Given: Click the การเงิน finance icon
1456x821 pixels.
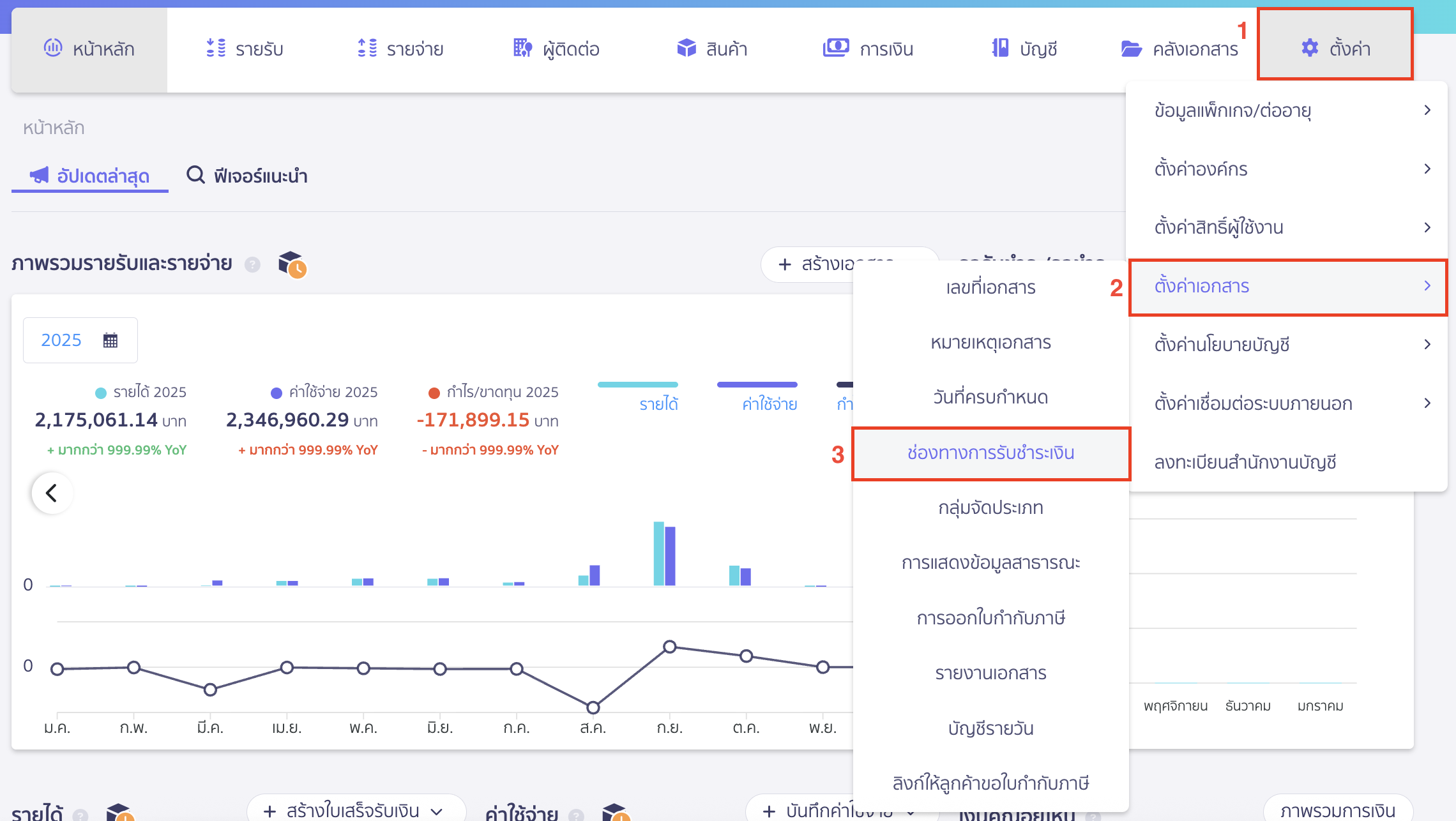Looking at the screenshot, I should (835, 48).
